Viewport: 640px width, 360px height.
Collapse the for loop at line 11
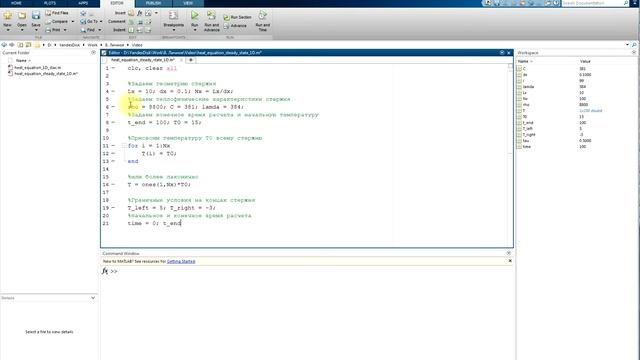[124, 146]
